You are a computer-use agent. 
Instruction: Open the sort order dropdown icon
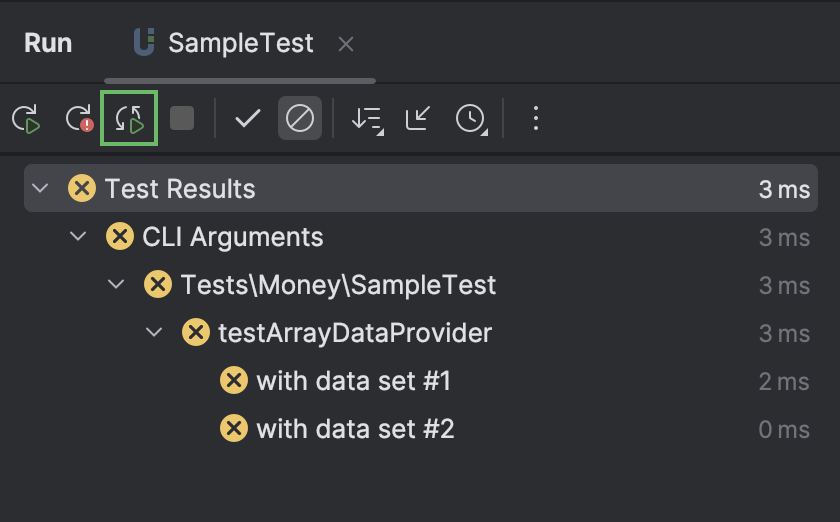(x=368, y=118)
